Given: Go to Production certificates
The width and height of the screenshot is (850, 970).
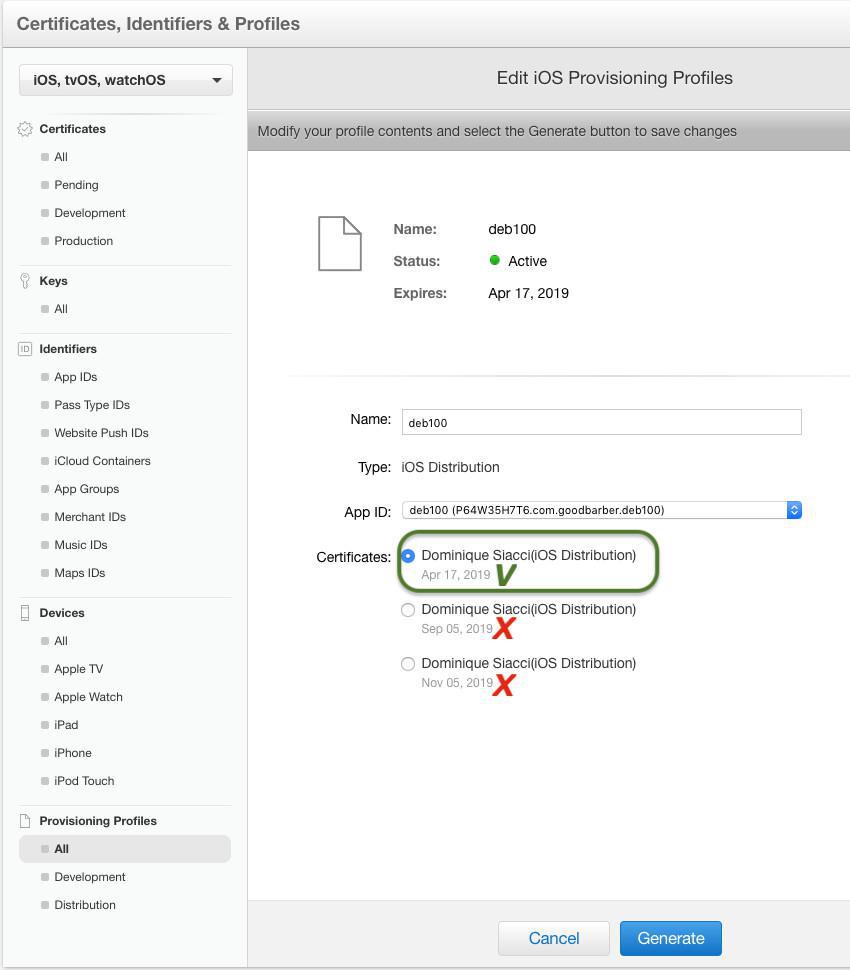Looking at the screenshot, I should [83, 241].
